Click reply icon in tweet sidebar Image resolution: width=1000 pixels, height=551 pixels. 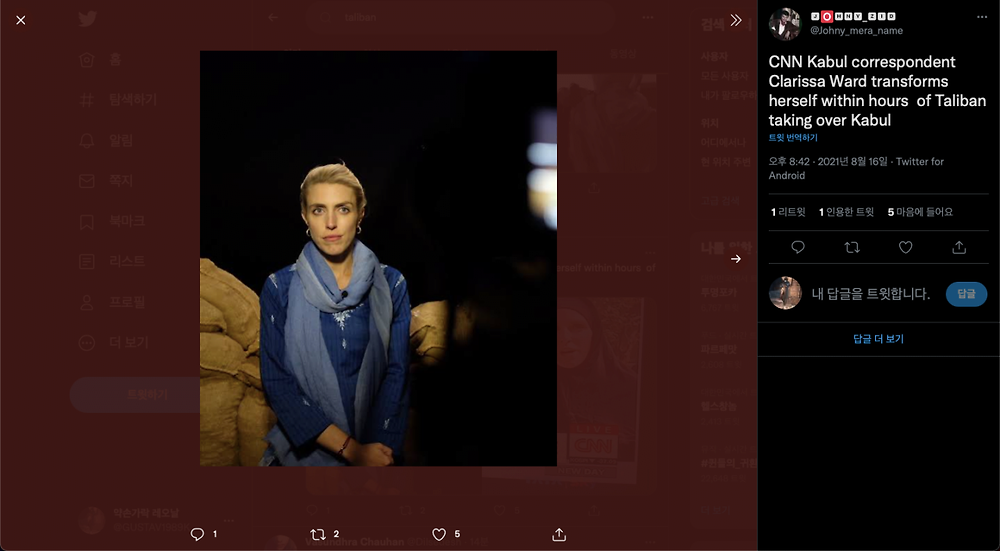(798, 247)
